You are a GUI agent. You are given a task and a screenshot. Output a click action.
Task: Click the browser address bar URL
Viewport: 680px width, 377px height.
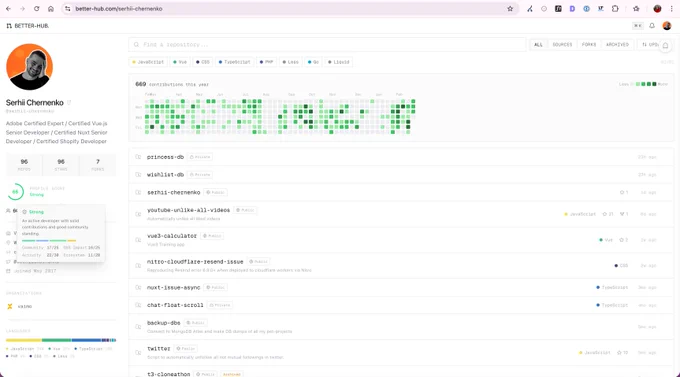119,9
